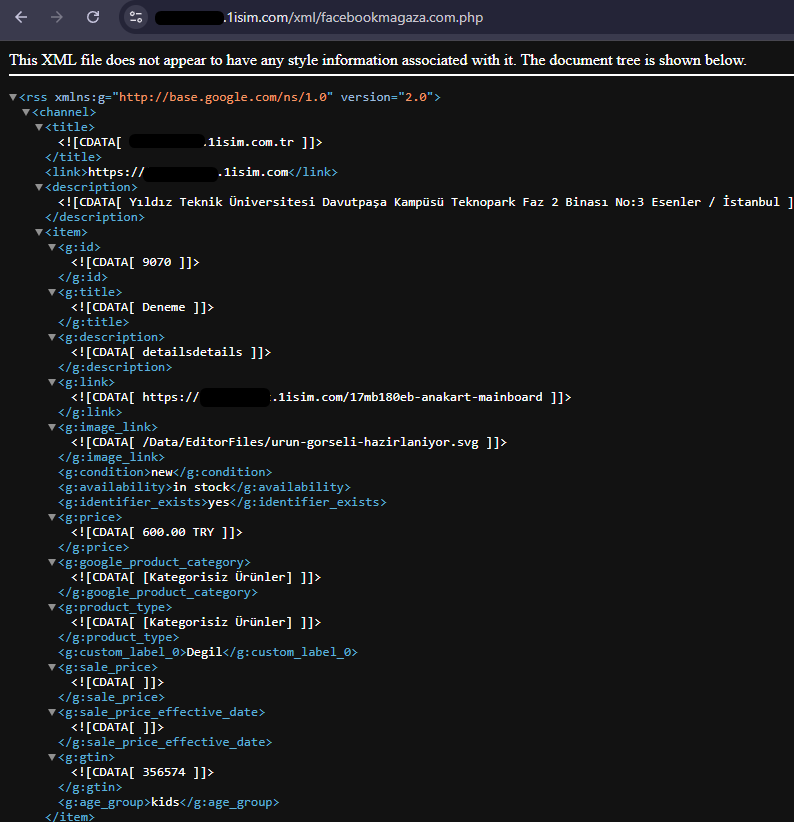This screenshot has height=822, width=794.
Task: Collapse the channel description node
Action: (39, 187)
